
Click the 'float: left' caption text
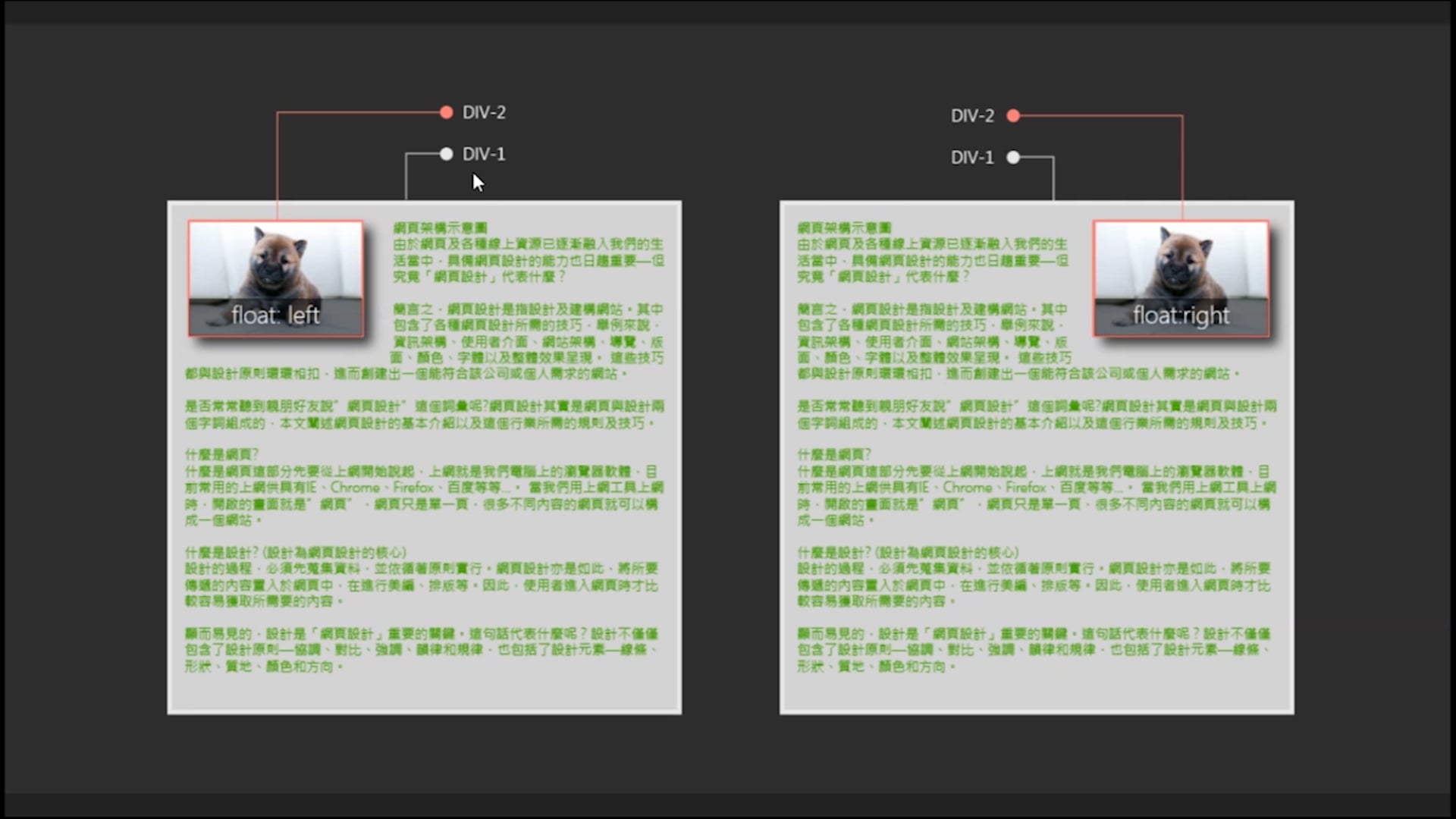pyautogui.click(x=276, y=315)
